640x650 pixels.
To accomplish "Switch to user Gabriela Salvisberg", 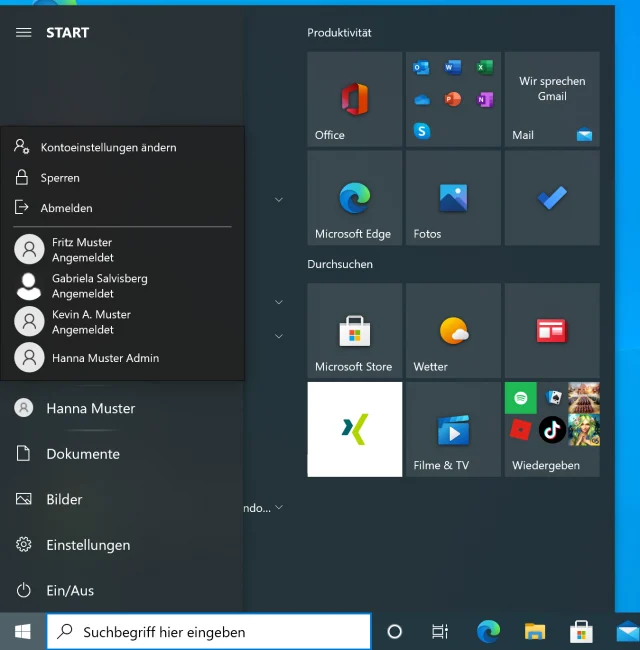I will point(99,286).
